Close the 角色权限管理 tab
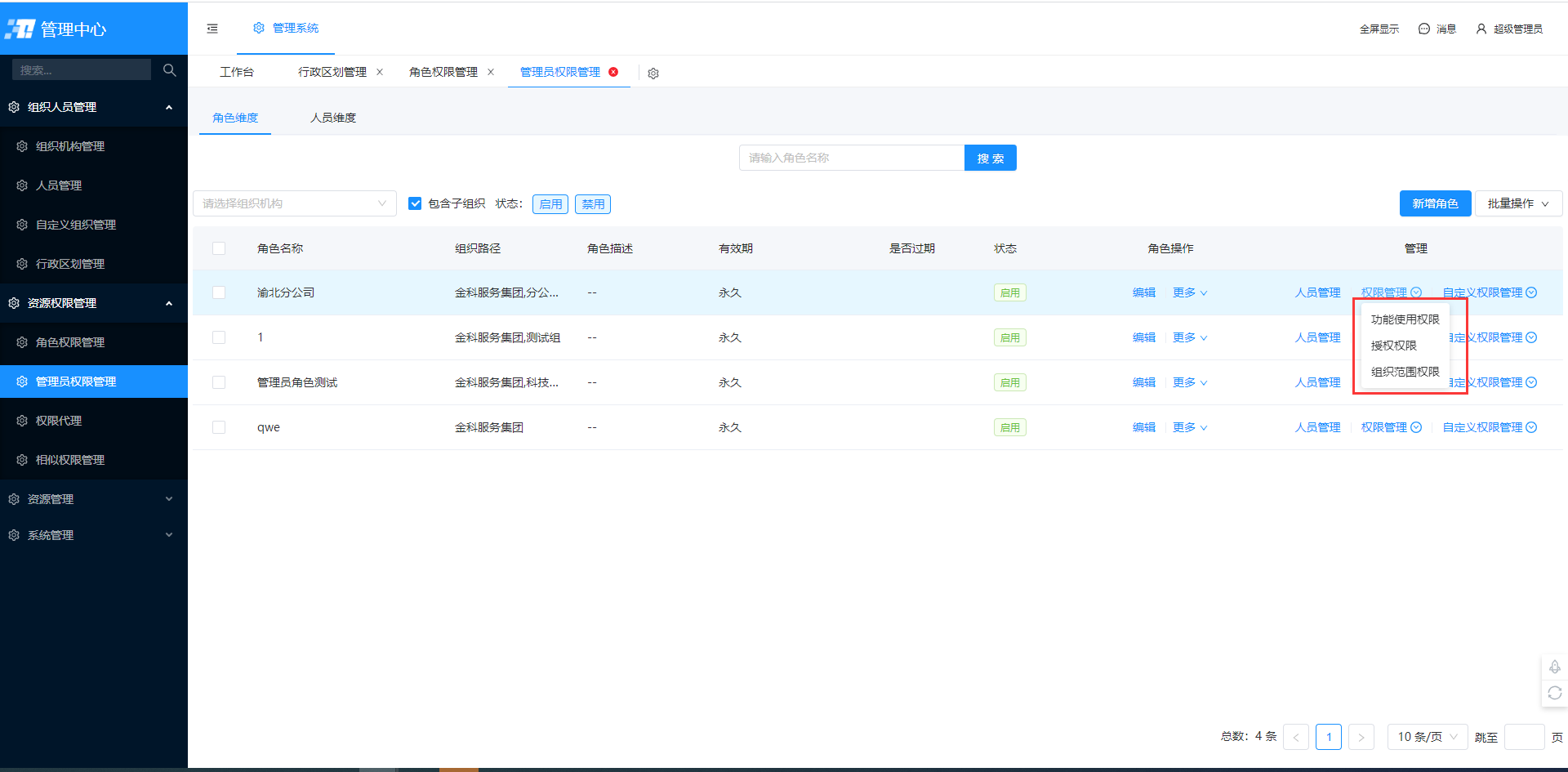This screenshot has height=772, width=1568. click(x=491, y=72)
